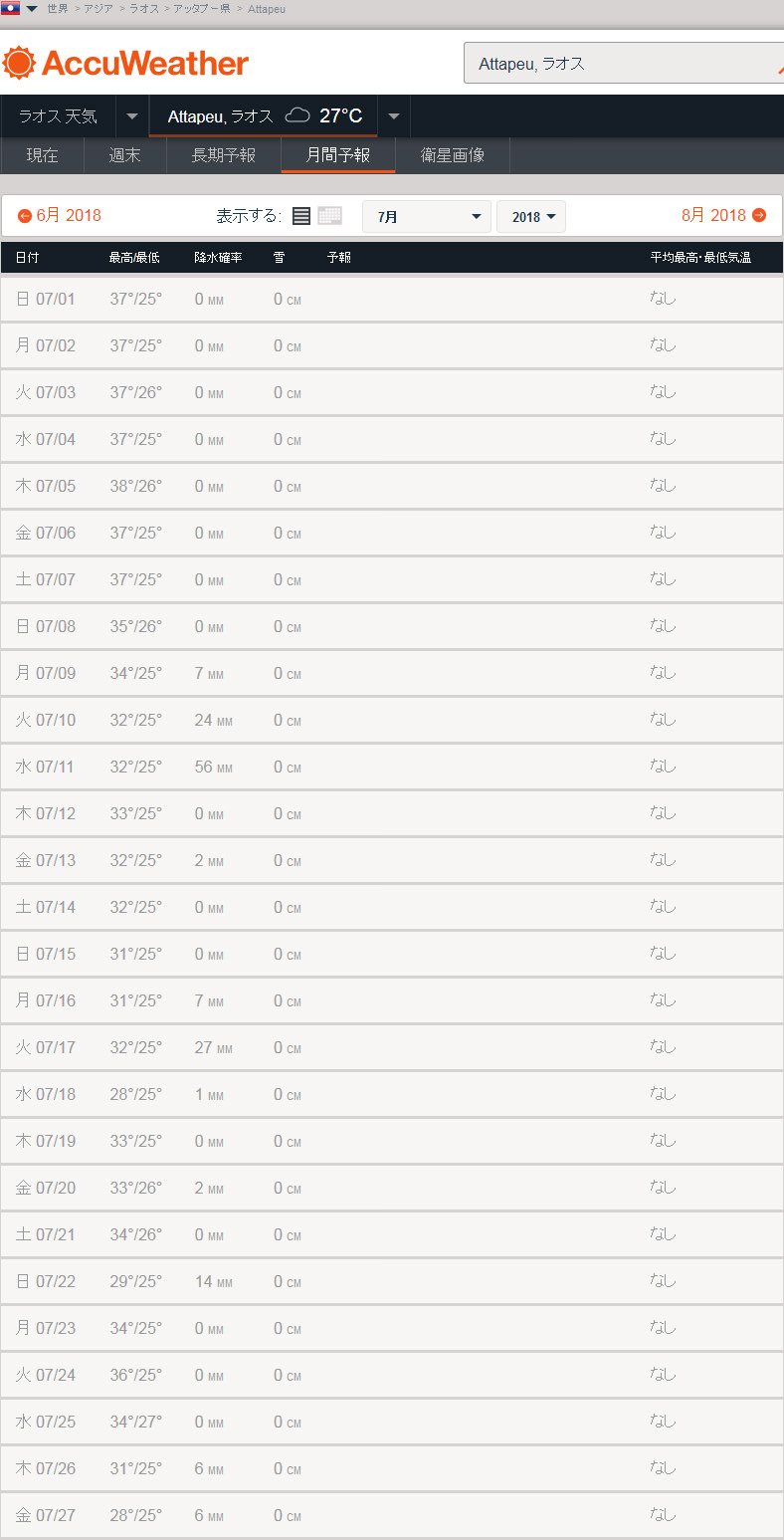784x1540 pixels.
Task: Click the アッタプー県 breadcrumb link
Action: [202, 9]
